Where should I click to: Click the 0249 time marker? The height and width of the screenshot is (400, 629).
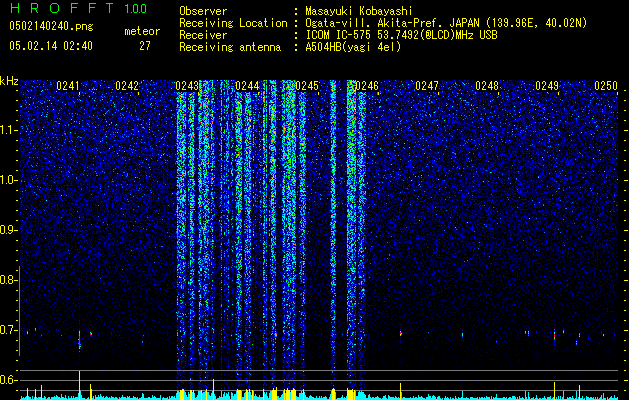(547, 86)
